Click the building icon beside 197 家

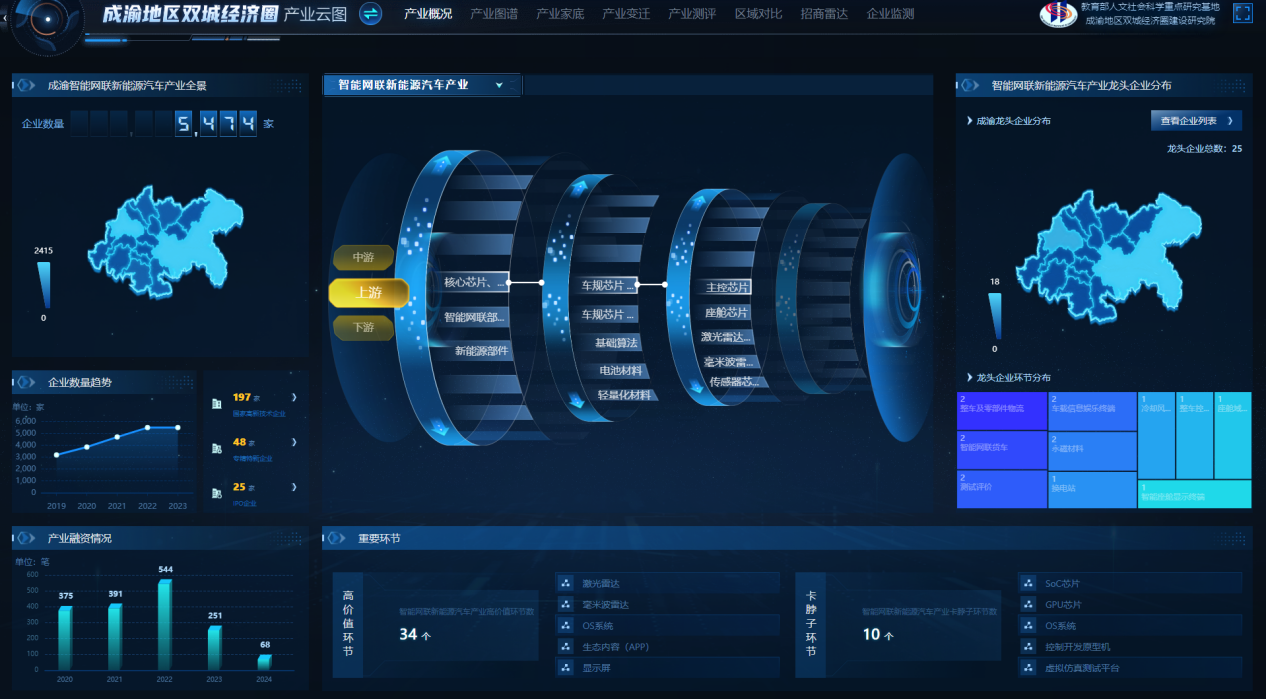pyautogui.click(x=216, y=403)
